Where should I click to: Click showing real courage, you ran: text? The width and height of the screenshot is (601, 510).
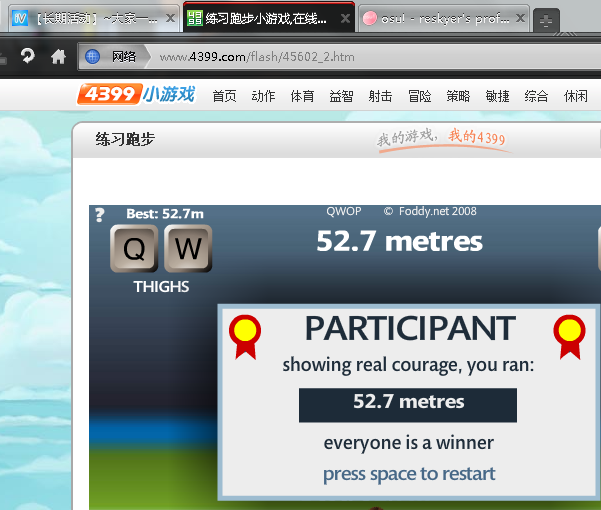click(408, 365)
